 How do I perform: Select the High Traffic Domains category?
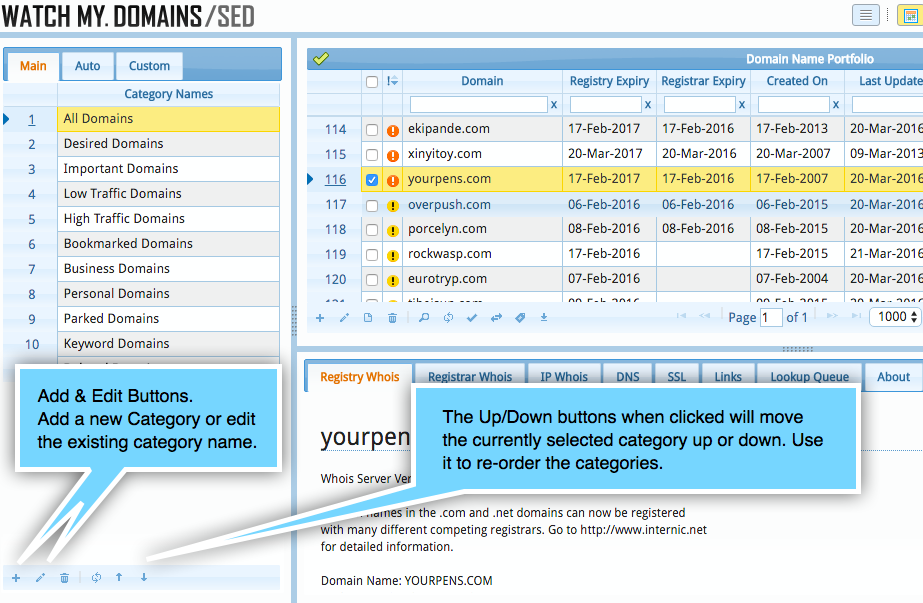[168, 219]
